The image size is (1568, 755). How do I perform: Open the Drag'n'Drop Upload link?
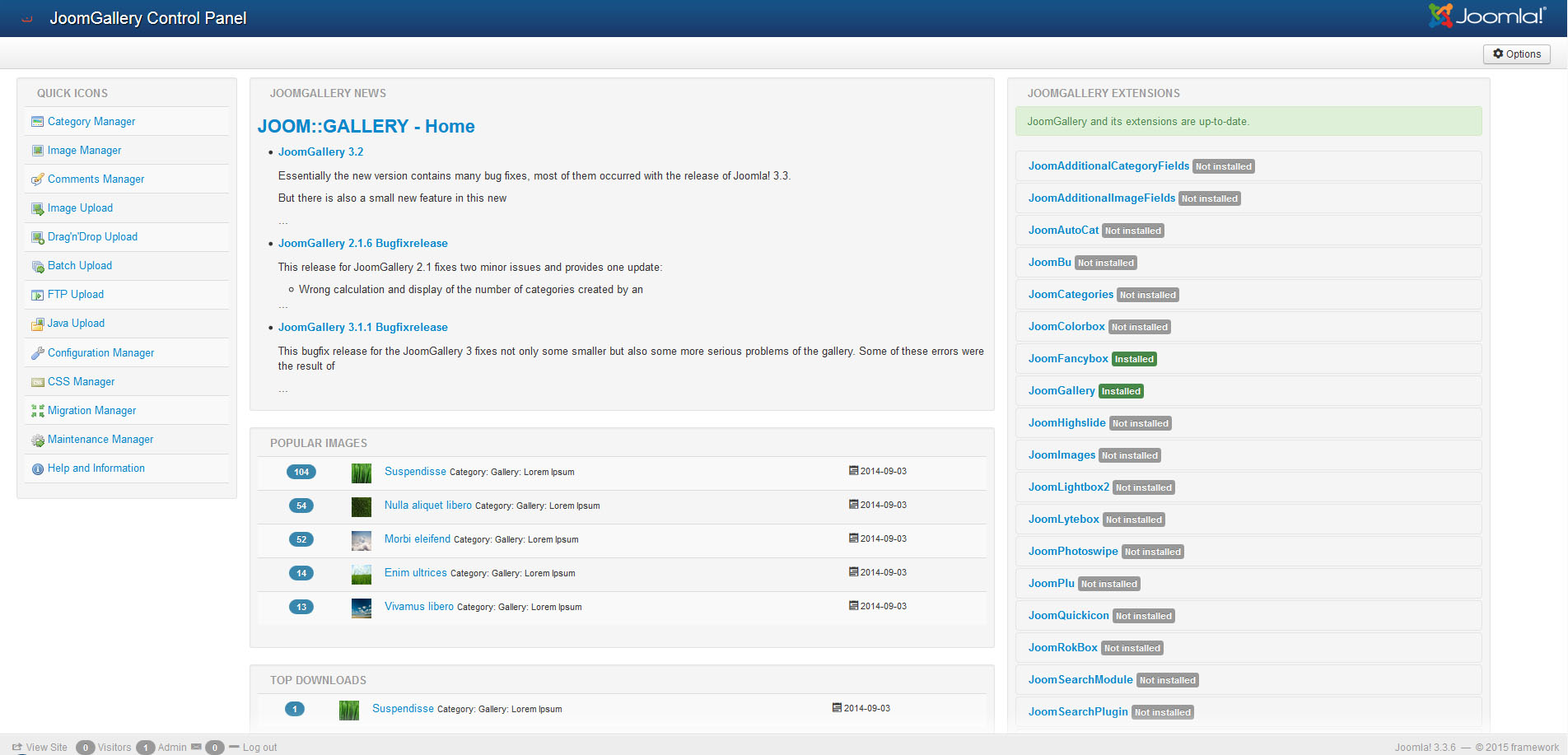pyautogui.click(x=92, y=237)
